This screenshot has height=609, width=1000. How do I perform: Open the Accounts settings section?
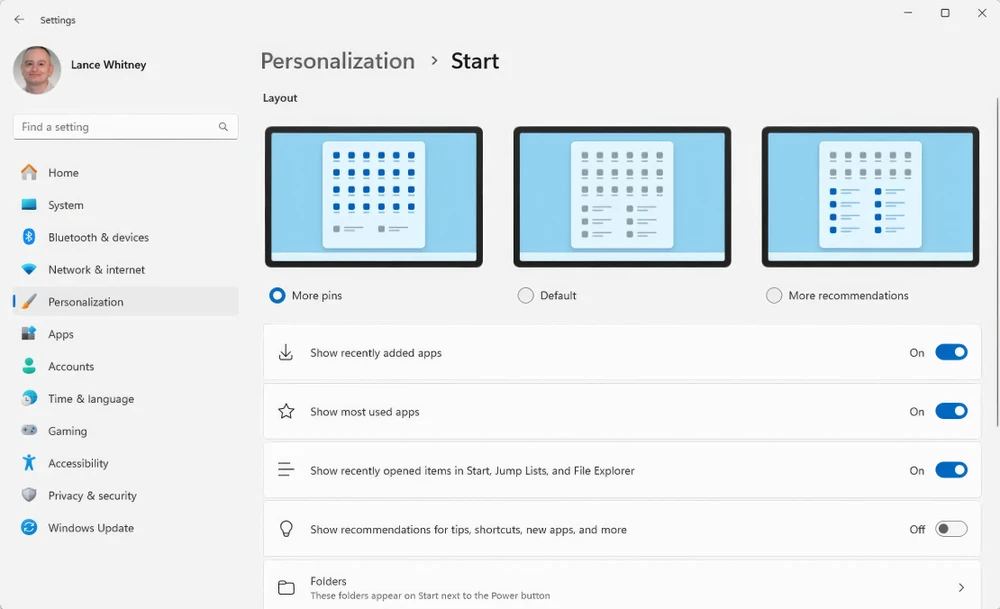[x=71, y=367]
